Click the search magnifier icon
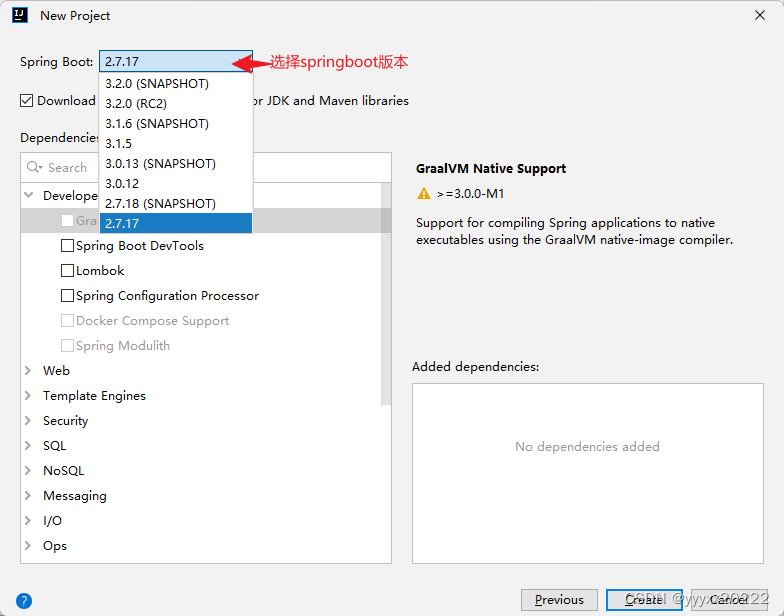 coord(34,167)
